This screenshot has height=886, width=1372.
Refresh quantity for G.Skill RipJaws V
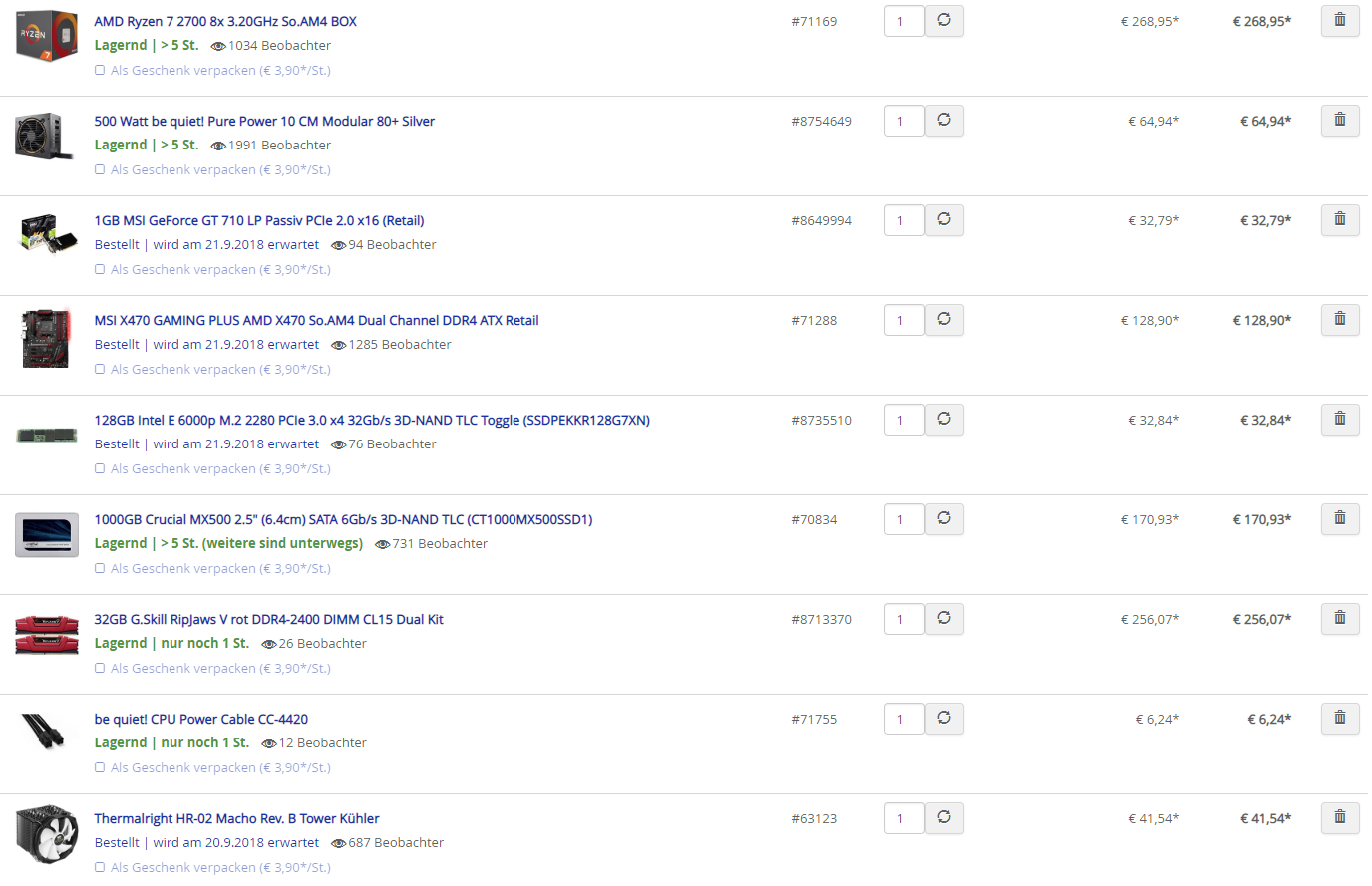click(944, 619)
